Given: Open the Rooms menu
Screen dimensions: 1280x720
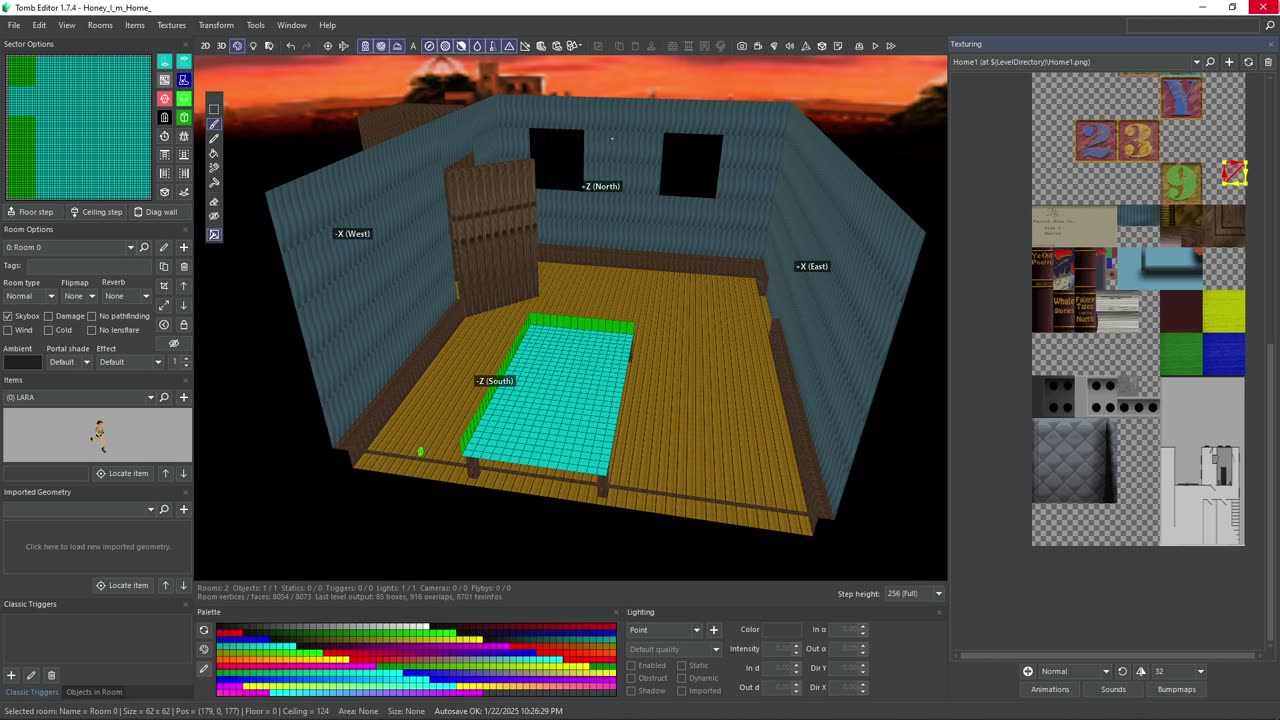Looking at the screenshot, I should (100, 25).
